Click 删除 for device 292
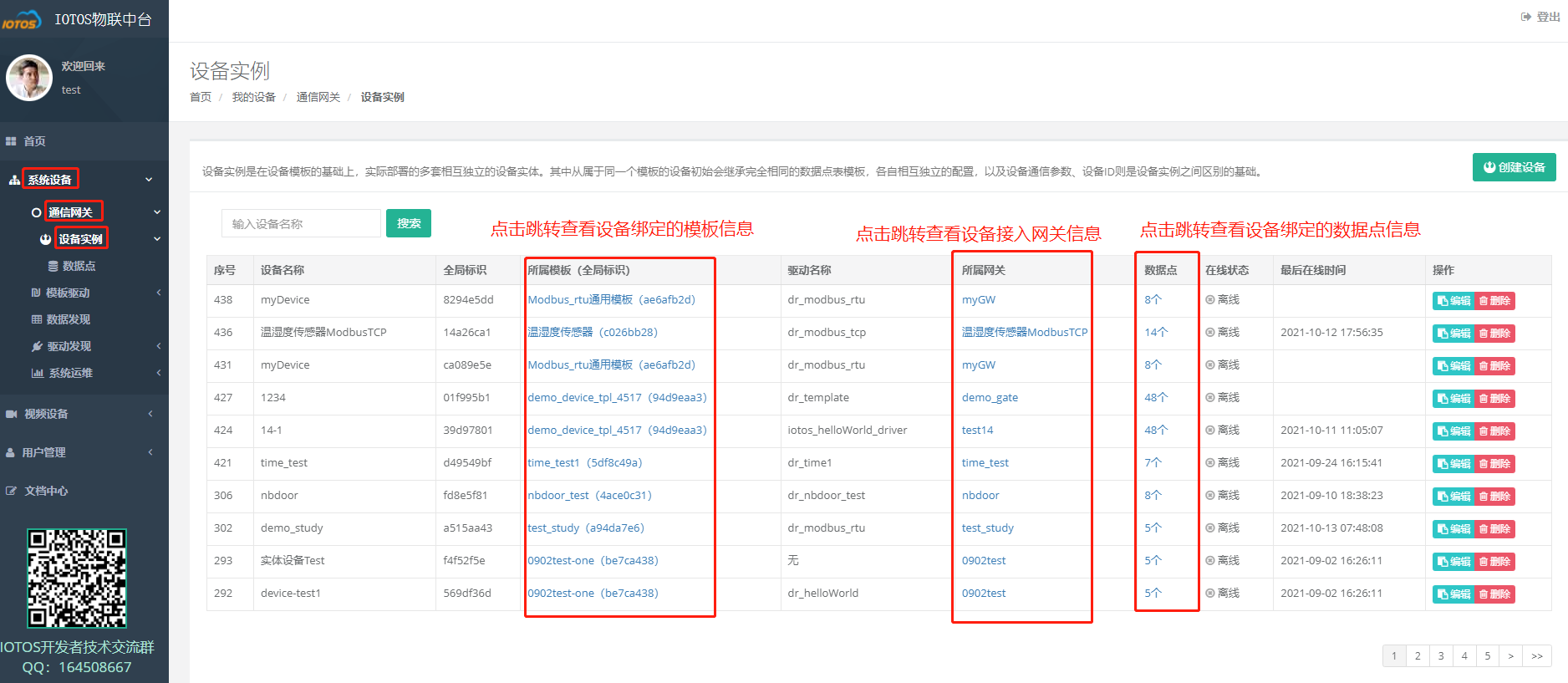The width and height of the screenshot is (1568, 683). 1494,594
